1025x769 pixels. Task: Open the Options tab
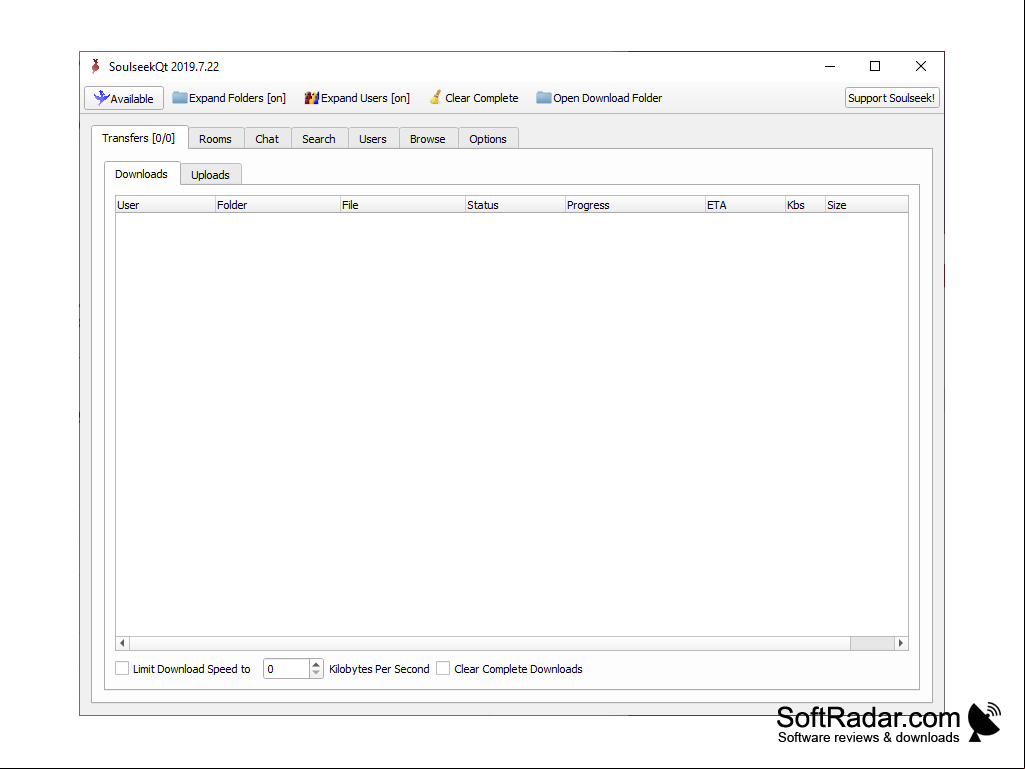click(x=488, y=139)
